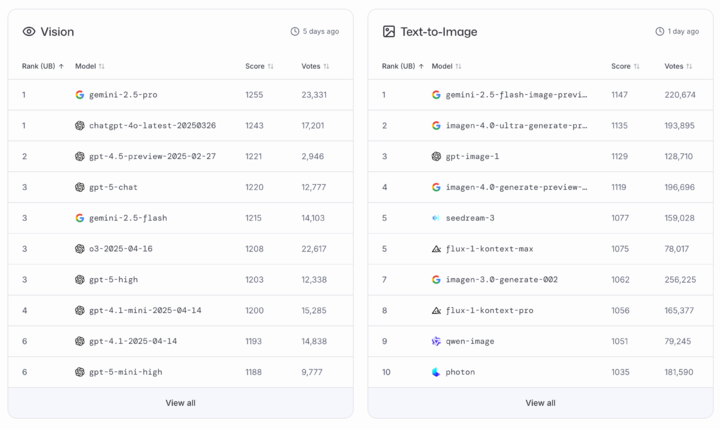Screen dimensions: 720x429
Task: Sort Vision table by Score column
Action: 259,66
